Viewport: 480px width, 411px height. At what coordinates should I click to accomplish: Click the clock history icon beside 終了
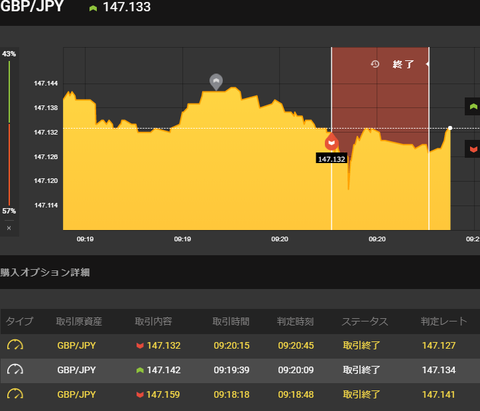coord(375,64)
